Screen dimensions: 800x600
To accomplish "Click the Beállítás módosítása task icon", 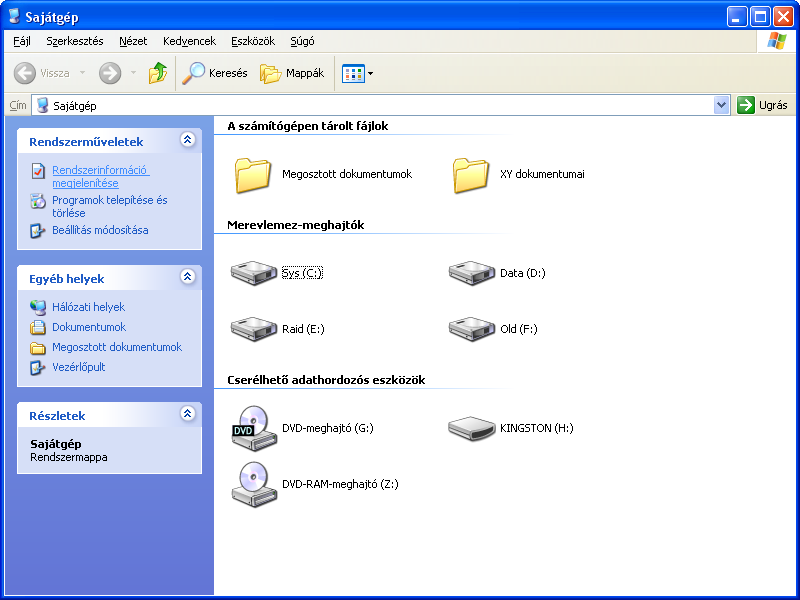I will tap(38, 231).
